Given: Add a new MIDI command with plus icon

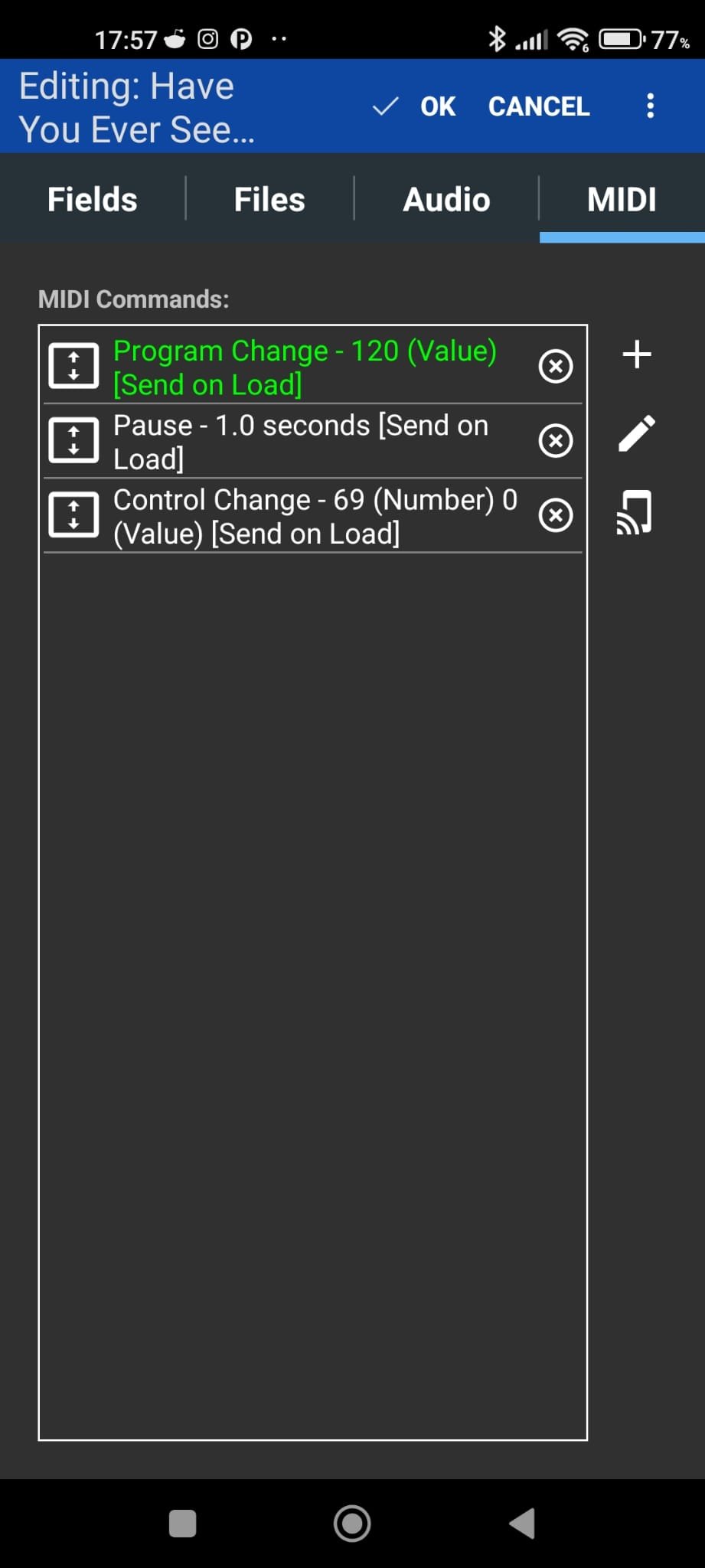Looking at the screenshot, I should point(636,355).
